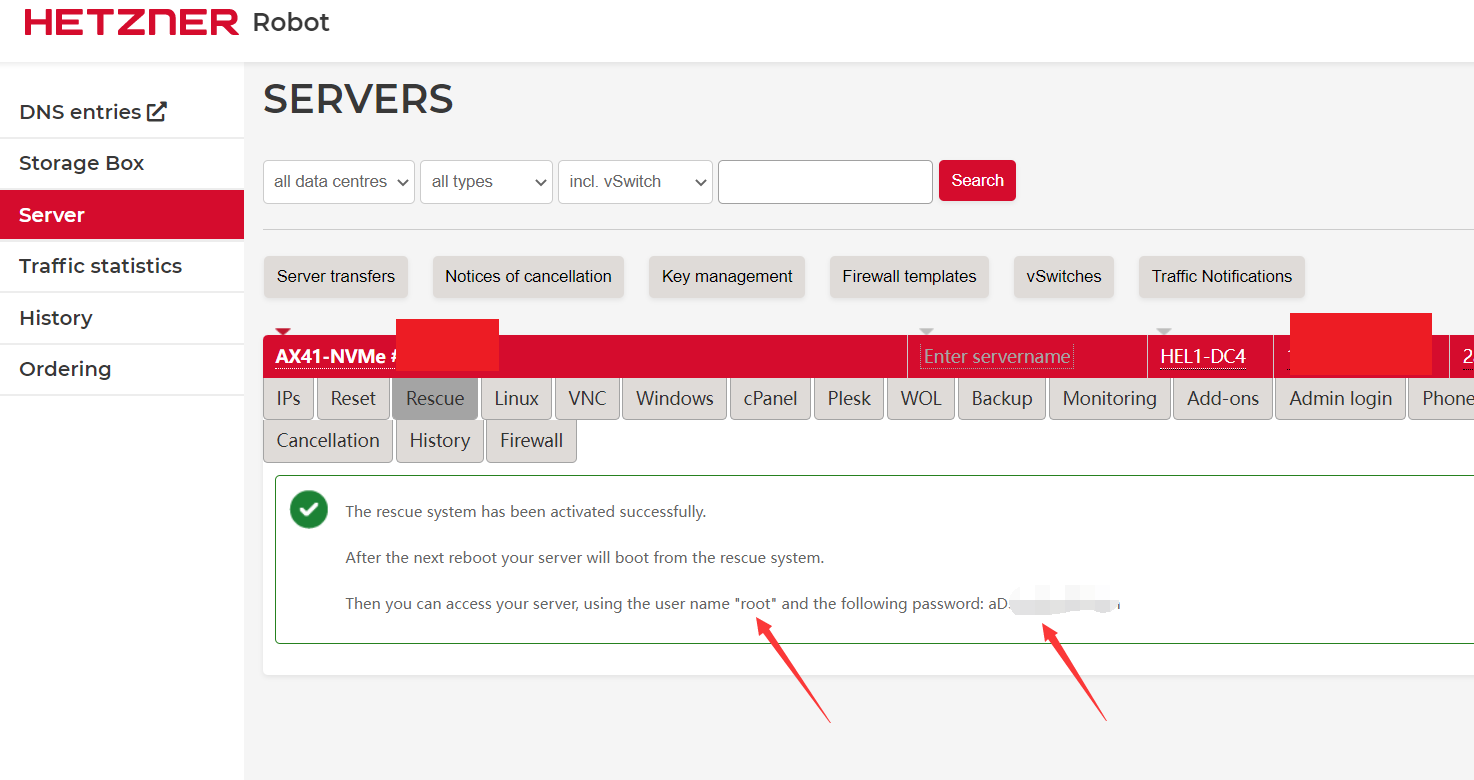Viewport: 1474px width, 780px height.
Task: Go to Storage Box in sidebar
Action: (122, 164)
